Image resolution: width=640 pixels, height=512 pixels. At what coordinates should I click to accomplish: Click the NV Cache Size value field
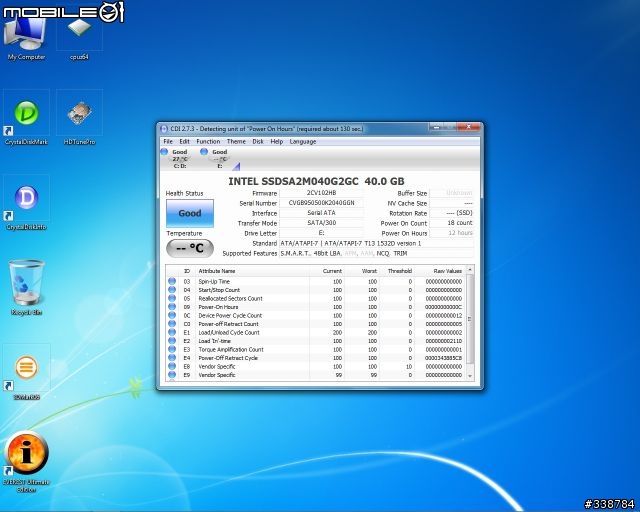pyautogui.click(x=451, y=203)
